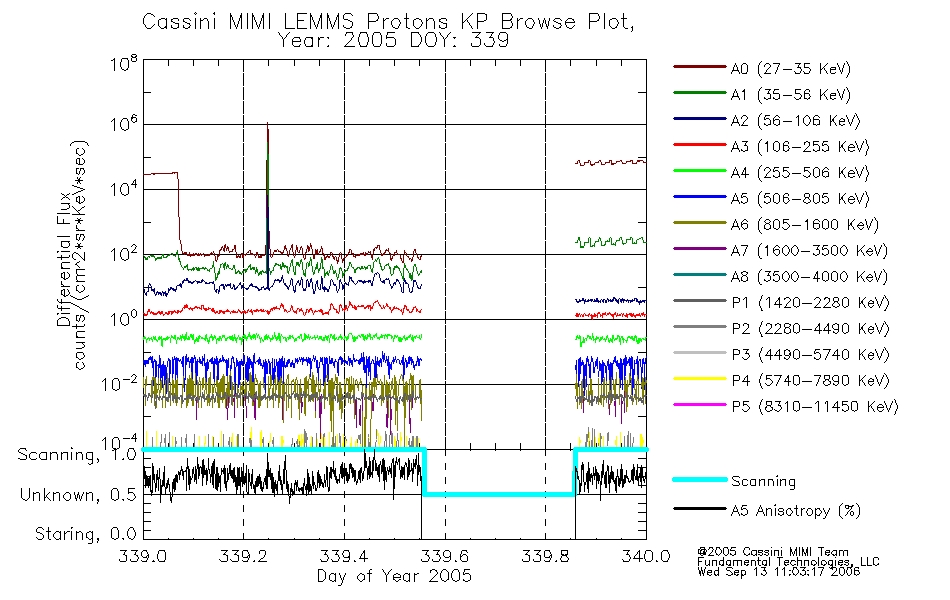Click the cyan Scanning legend line
Image resolution: width=950 pixels, height=600 pixels.
click(700, 479)
